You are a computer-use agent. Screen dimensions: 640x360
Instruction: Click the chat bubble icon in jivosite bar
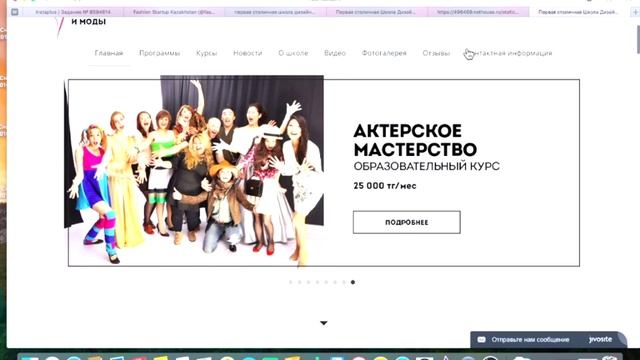point(481,340)
